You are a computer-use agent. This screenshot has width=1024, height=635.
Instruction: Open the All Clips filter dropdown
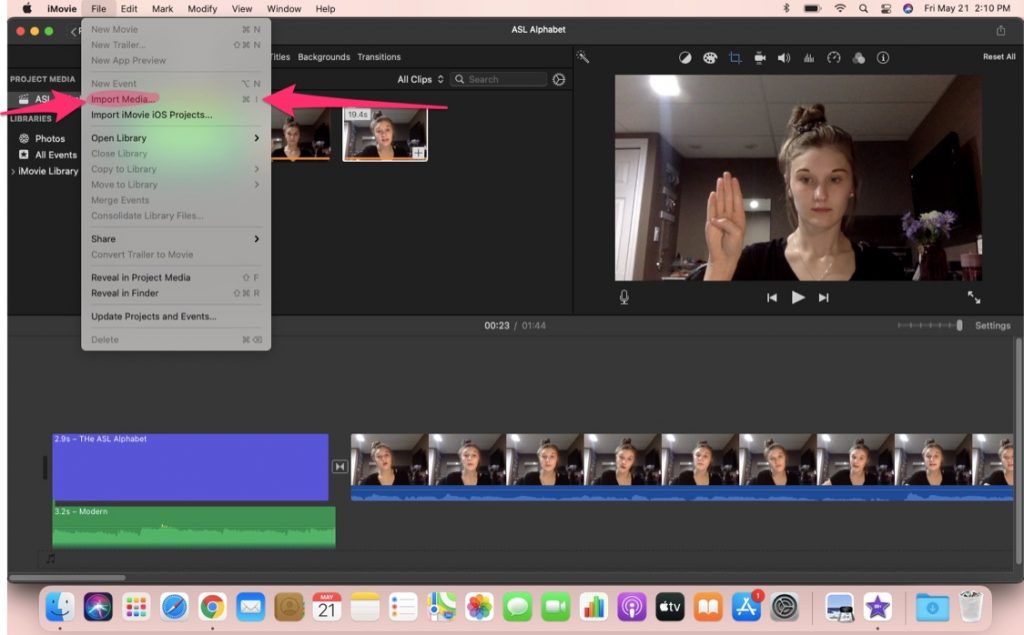click(421, 79)
